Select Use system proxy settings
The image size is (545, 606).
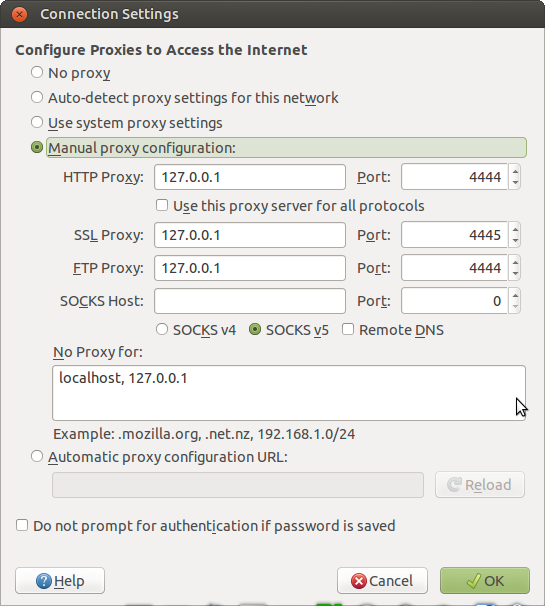[x=37, y=123]
